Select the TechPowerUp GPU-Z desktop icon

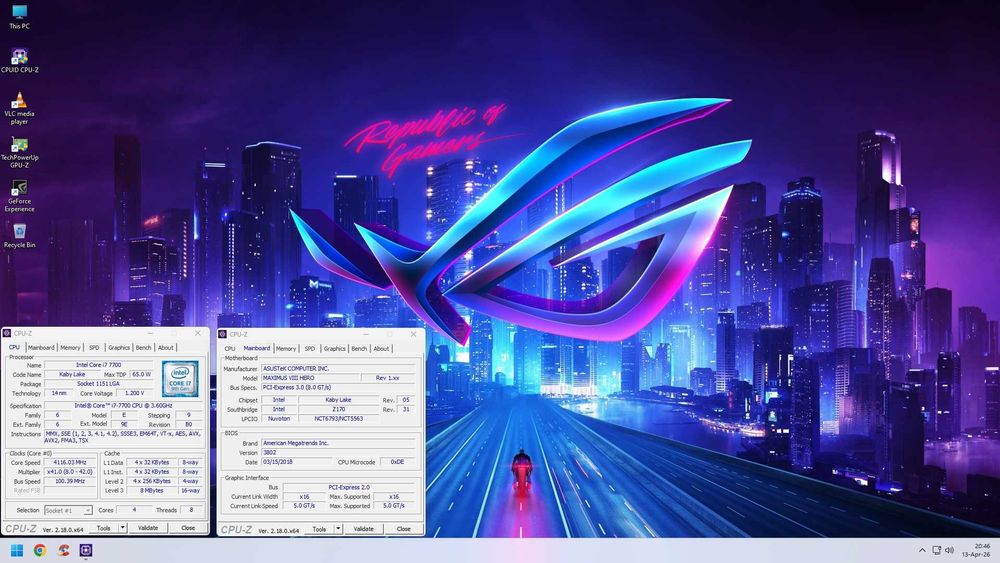(19, 152)
